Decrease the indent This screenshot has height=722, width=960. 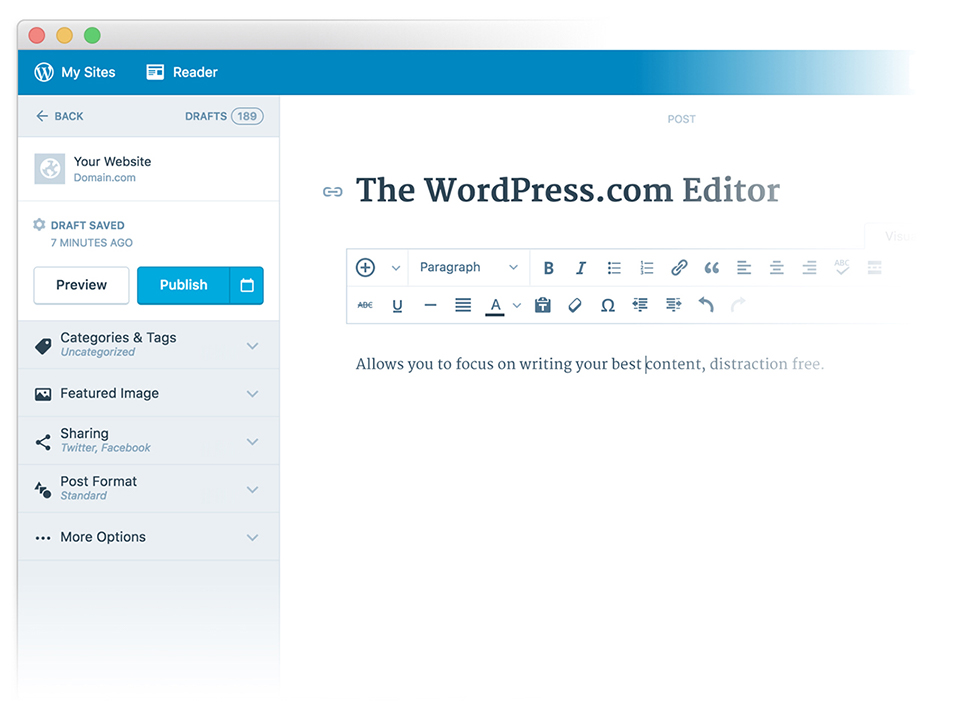coord(640,305)
